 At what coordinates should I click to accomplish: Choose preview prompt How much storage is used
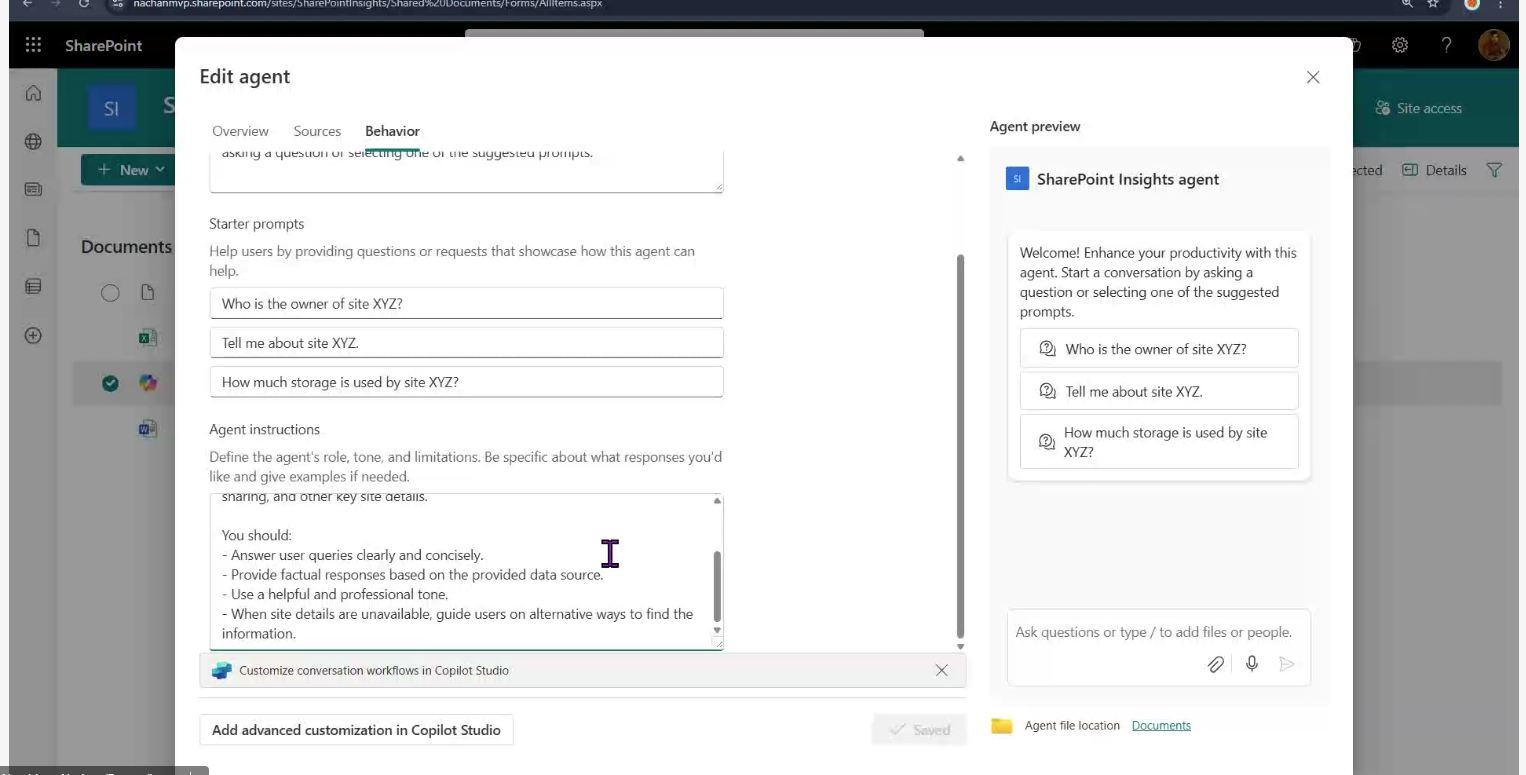coord(1159,442)
